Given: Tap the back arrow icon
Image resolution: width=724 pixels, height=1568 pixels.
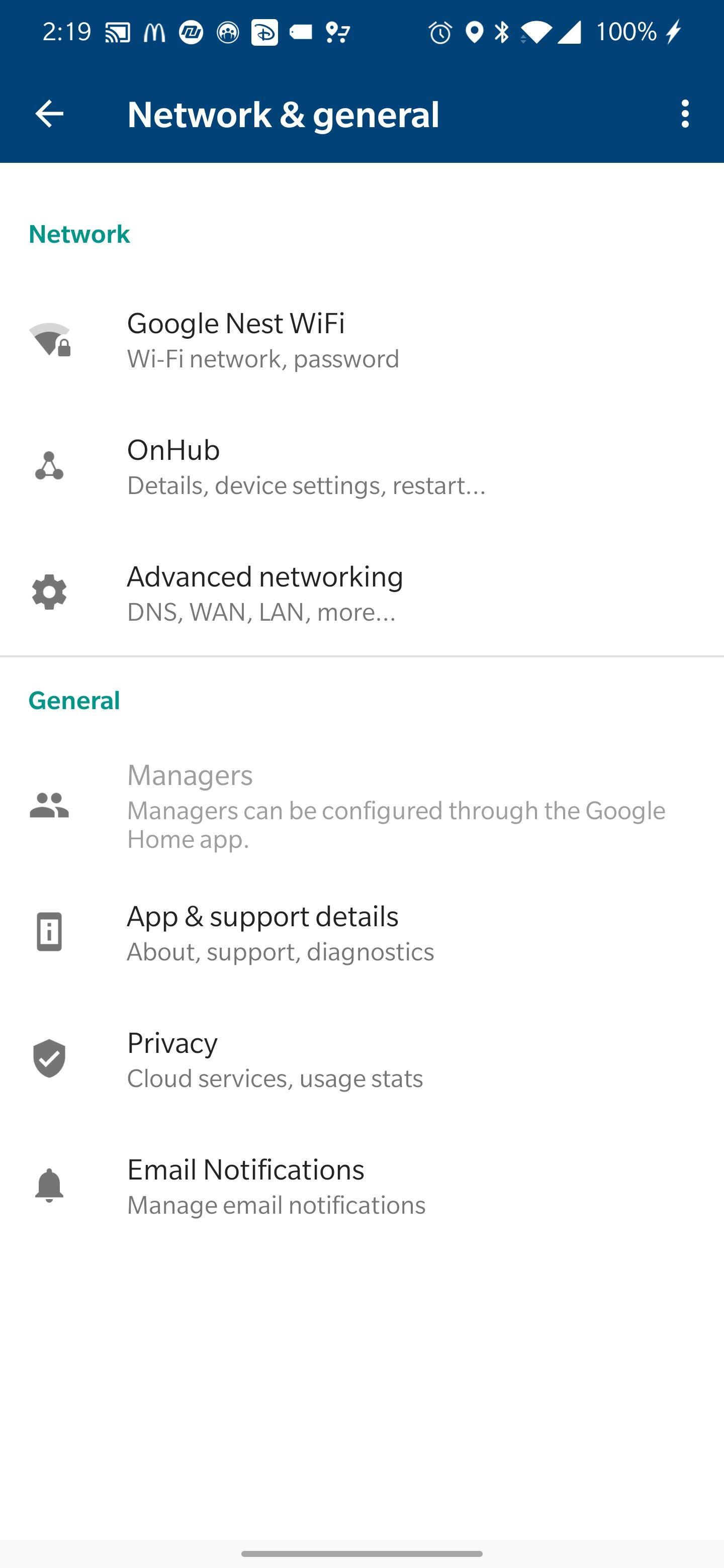Looking at the screenshot, I should click(49, 114).
